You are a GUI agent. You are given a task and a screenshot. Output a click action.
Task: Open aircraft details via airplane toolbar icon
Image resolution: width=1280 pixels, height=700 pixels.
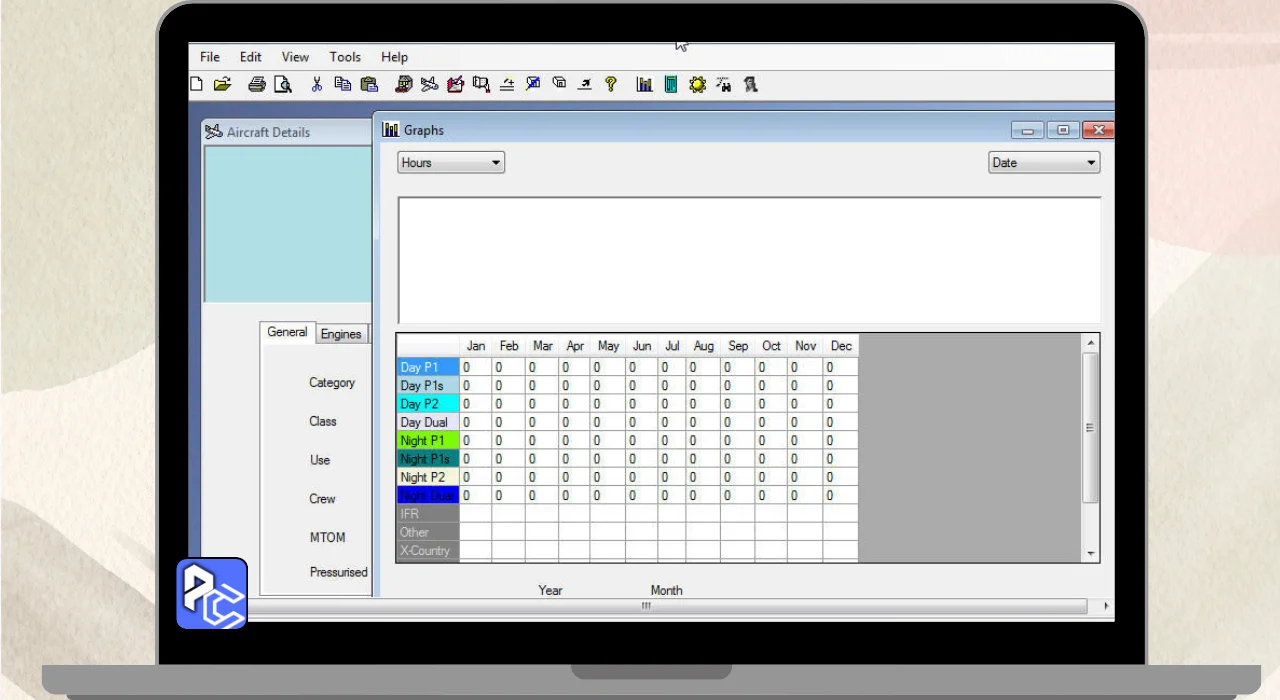pyautogui.click(x=429, y=85)
